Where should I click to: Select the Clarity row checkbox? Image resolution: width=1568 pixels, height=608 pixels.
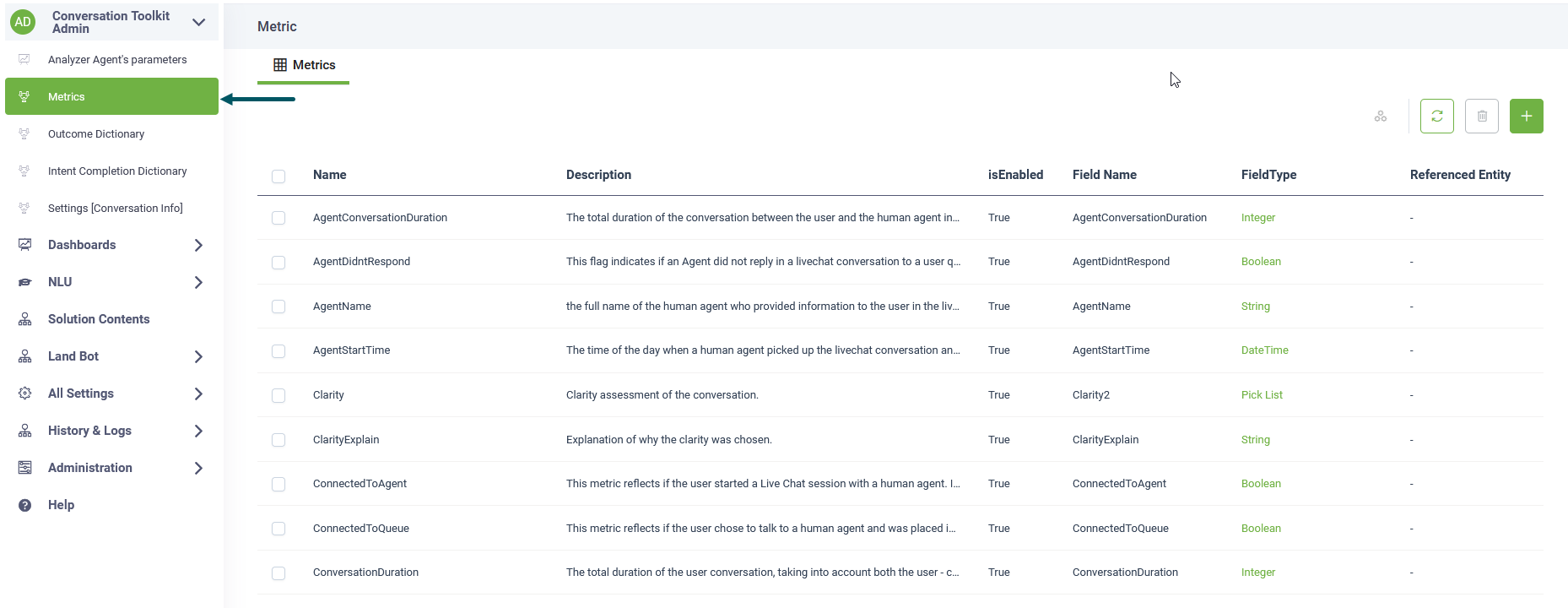point(278,395)
